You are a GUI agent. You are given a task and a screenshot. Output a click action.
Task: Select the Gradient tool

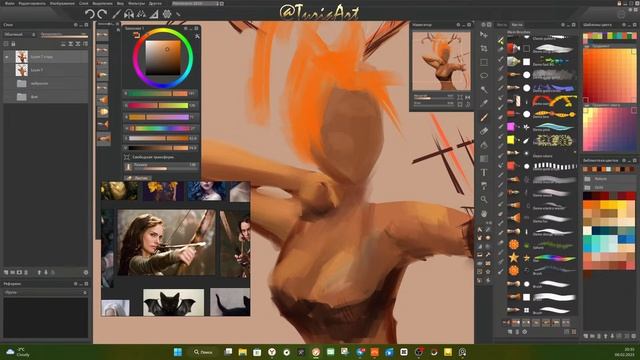(x=484, y=159)
